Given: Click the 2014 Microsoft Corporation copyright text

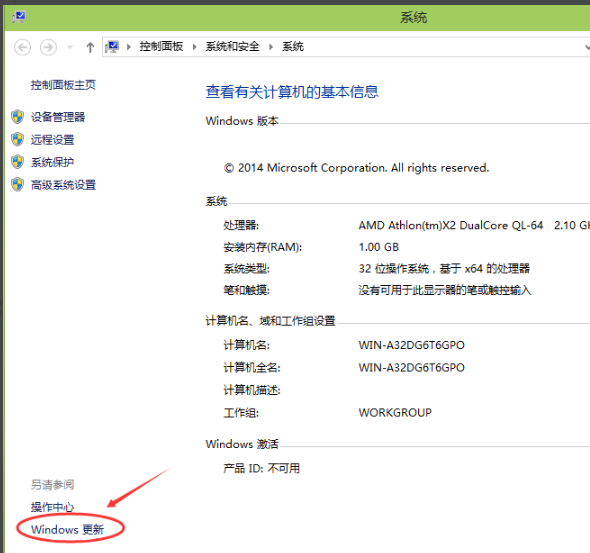Looking at the screenshot, I should coord(356,168).
